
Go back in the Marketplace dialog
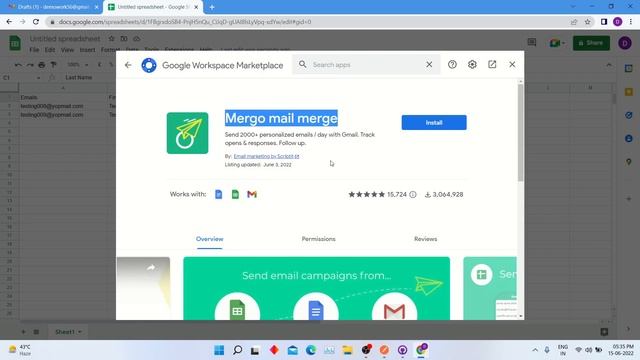128,65
